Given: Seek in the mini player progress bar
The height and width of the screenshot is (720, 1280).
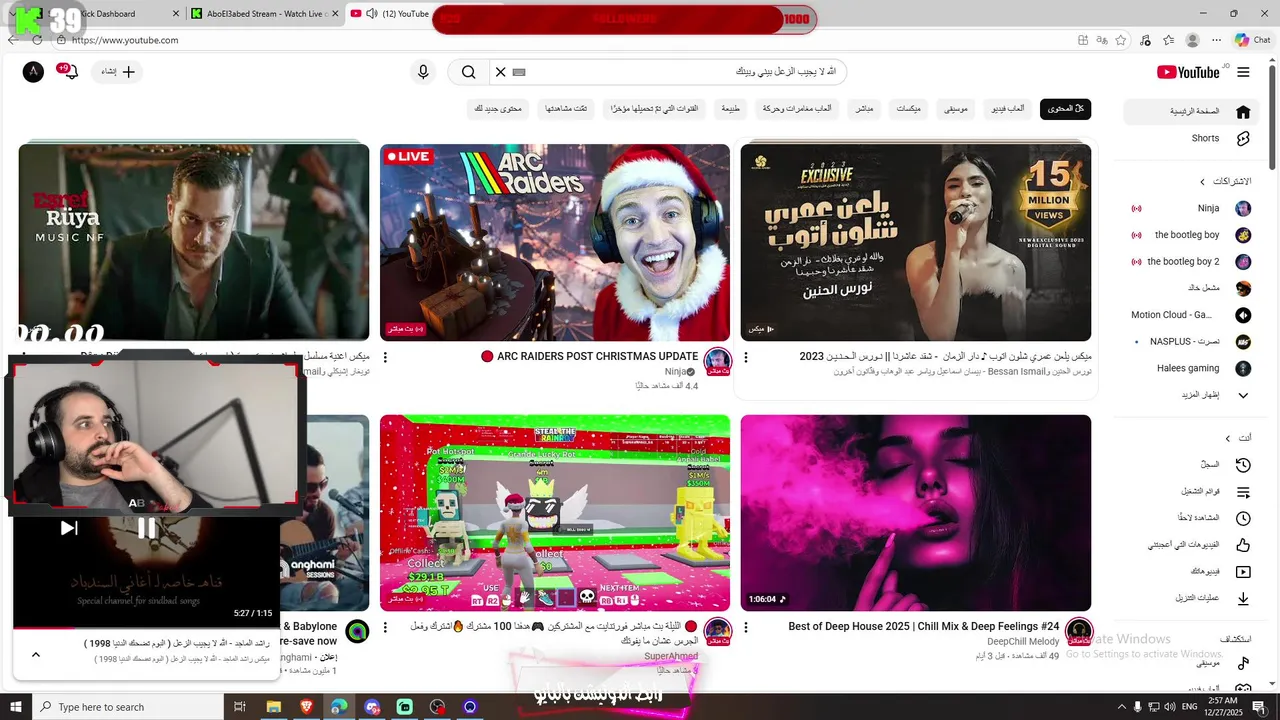Looking at the screenshot, I should click(146, 628).
